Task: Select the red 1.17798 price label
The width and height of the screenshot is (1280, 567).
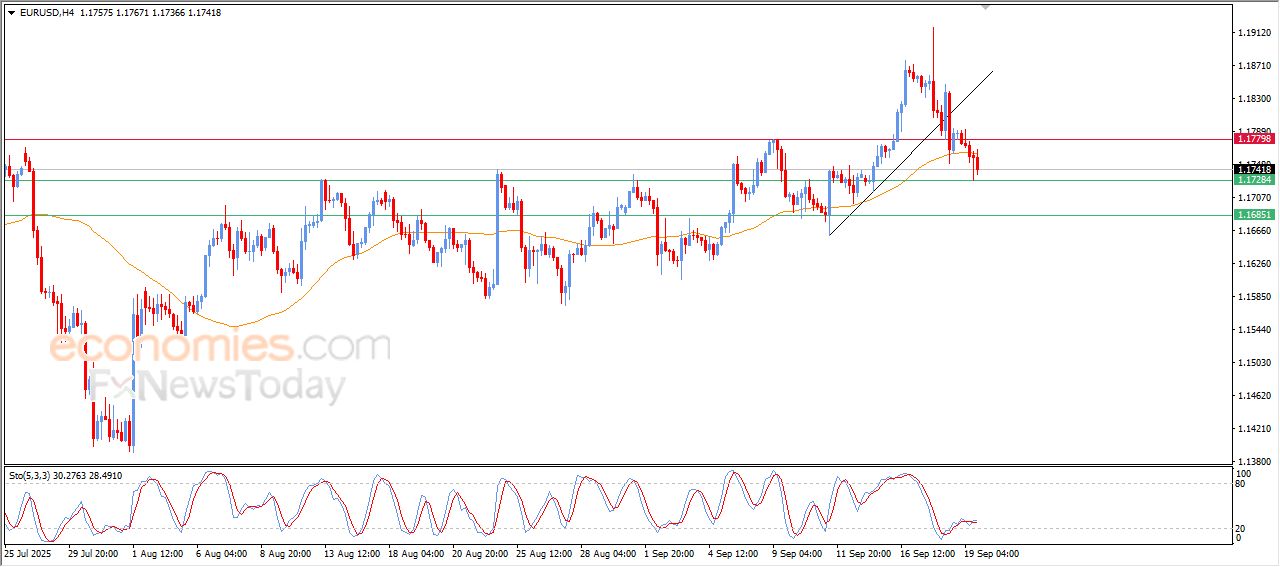Action: pos(1254,139)
